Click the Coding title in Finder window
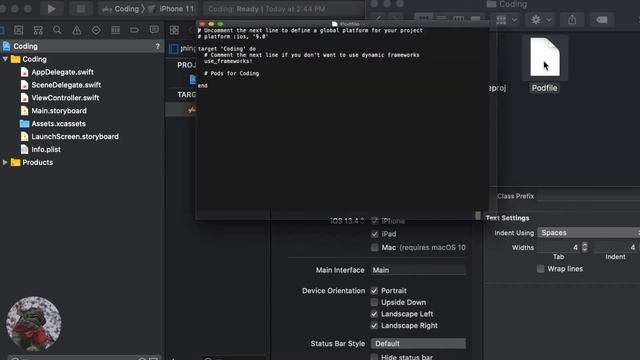The height and width of the screenshot is (360, 640). tap(513, 4)
